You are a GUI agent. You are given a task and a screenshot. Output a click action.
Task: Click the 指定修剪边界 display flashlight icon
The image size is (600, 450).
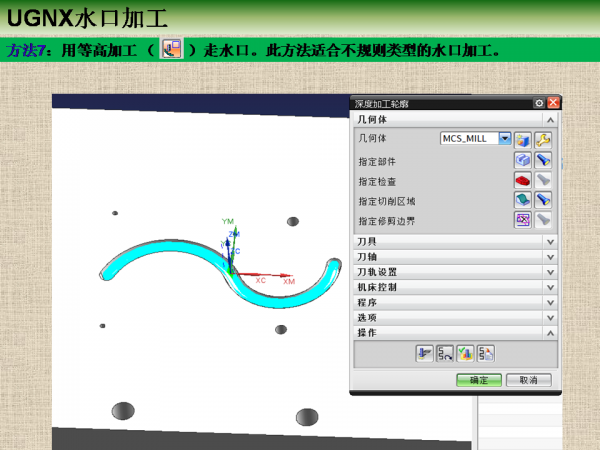543,220
